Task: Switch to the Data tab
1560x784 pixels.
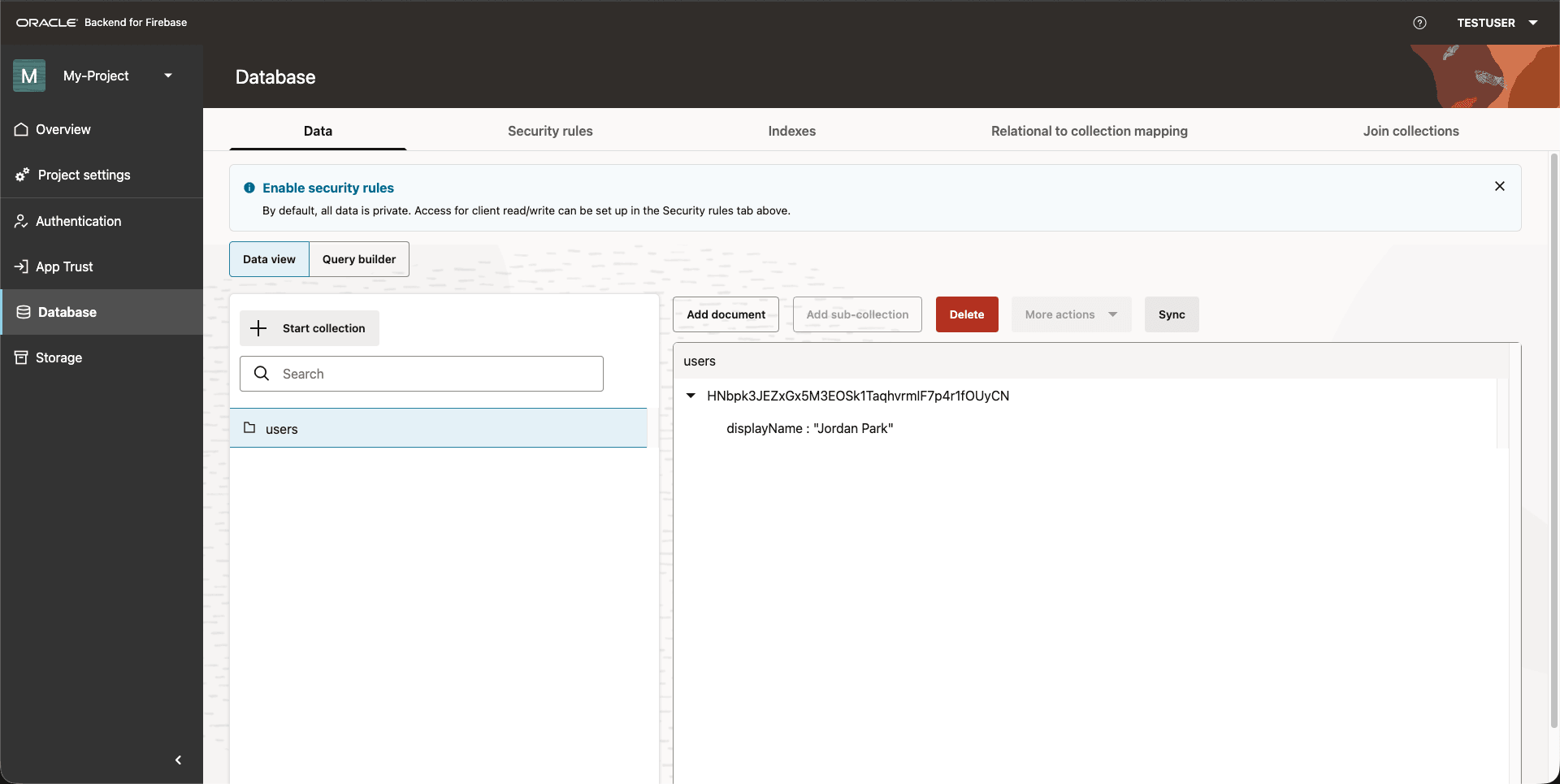Action: 318,131
